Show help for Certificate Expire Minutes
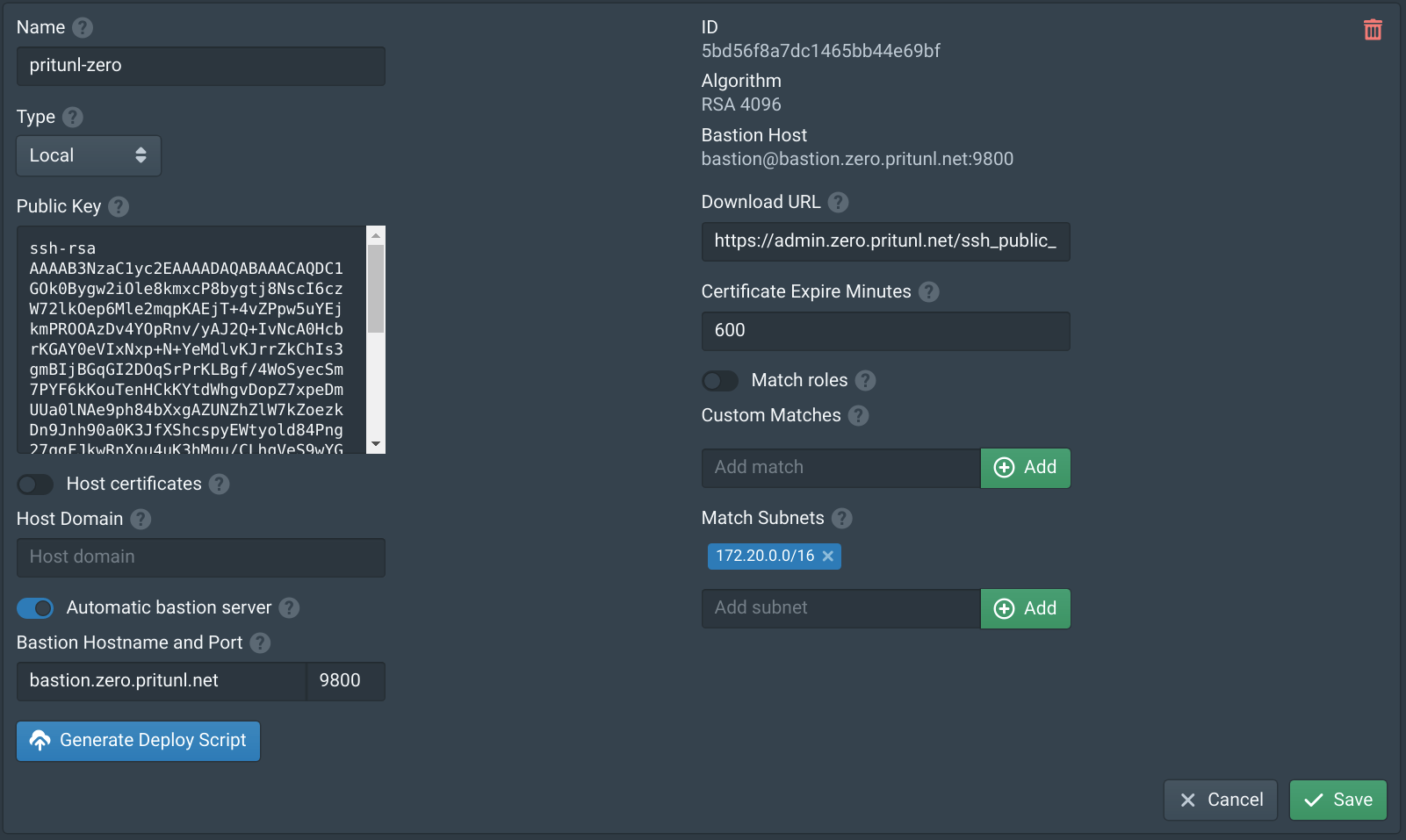This screenshot has height=840, width=1406. point(929,291)
